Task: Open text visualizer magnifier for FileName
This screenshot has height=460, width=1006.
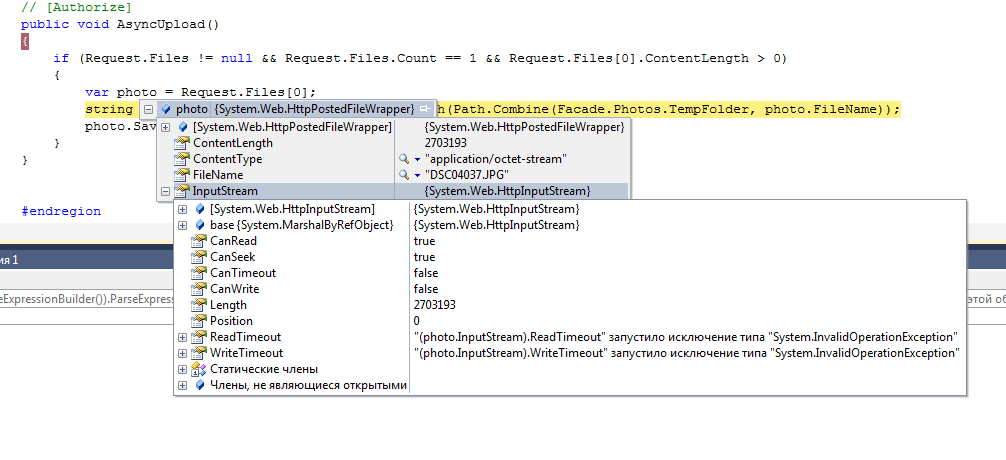Action: (404, 175)
